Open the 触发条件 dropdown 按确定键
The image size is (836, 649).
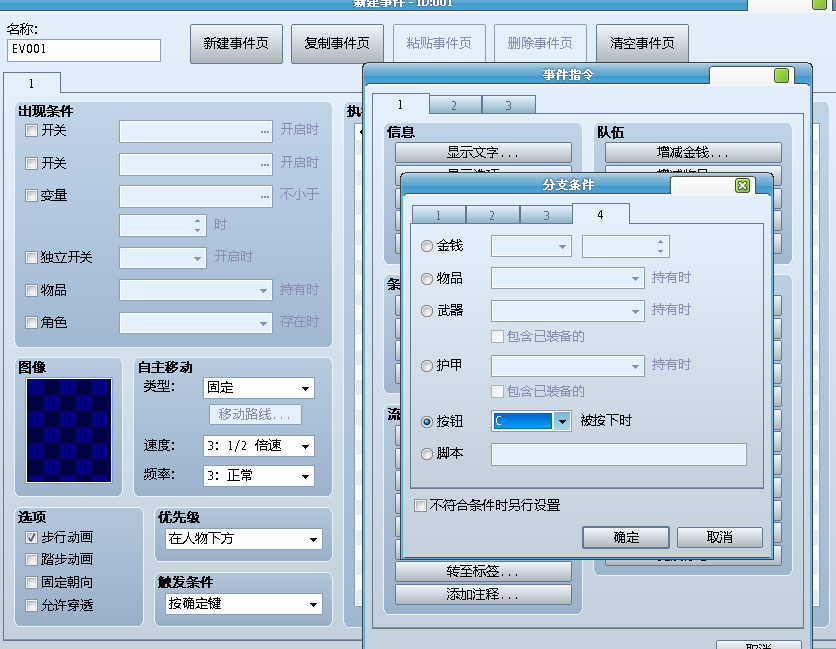coord(244,604)
